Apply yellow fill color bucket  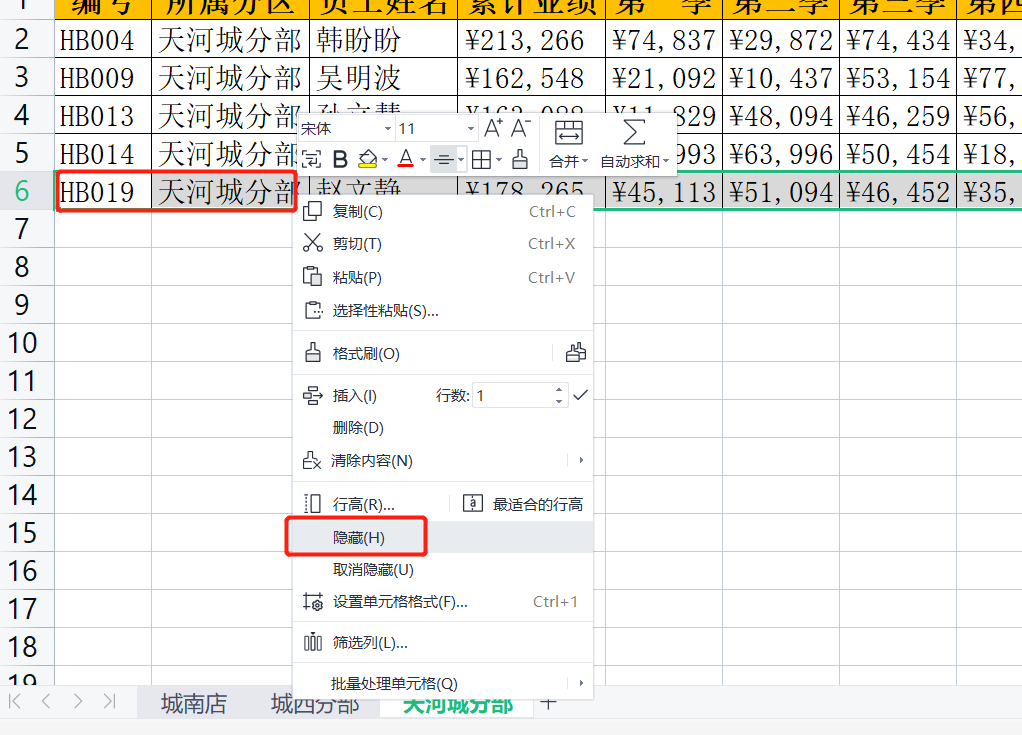tap(368, 159)
